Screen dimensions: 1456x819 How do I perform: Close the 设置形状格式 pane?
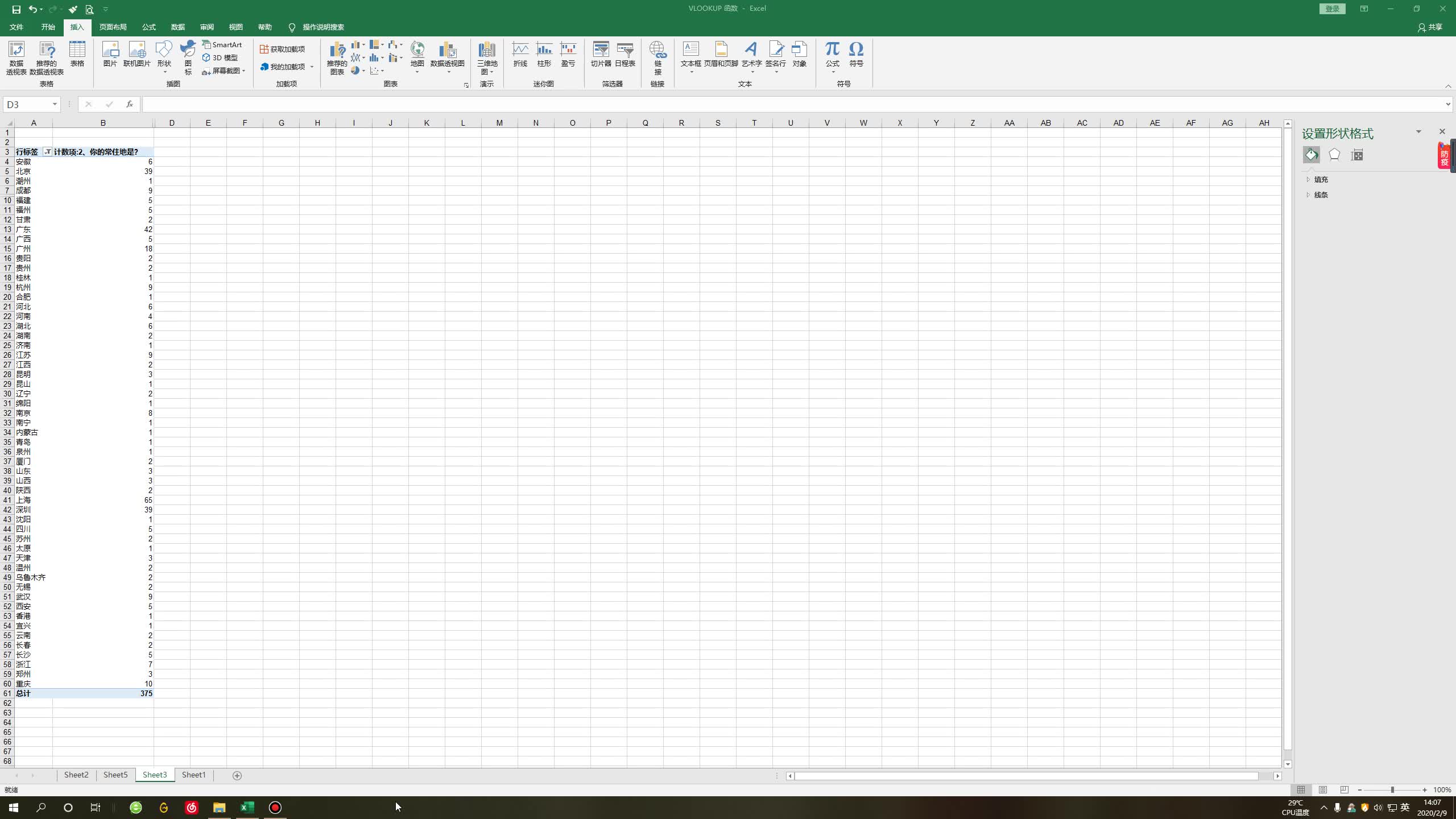[1442, 132]
